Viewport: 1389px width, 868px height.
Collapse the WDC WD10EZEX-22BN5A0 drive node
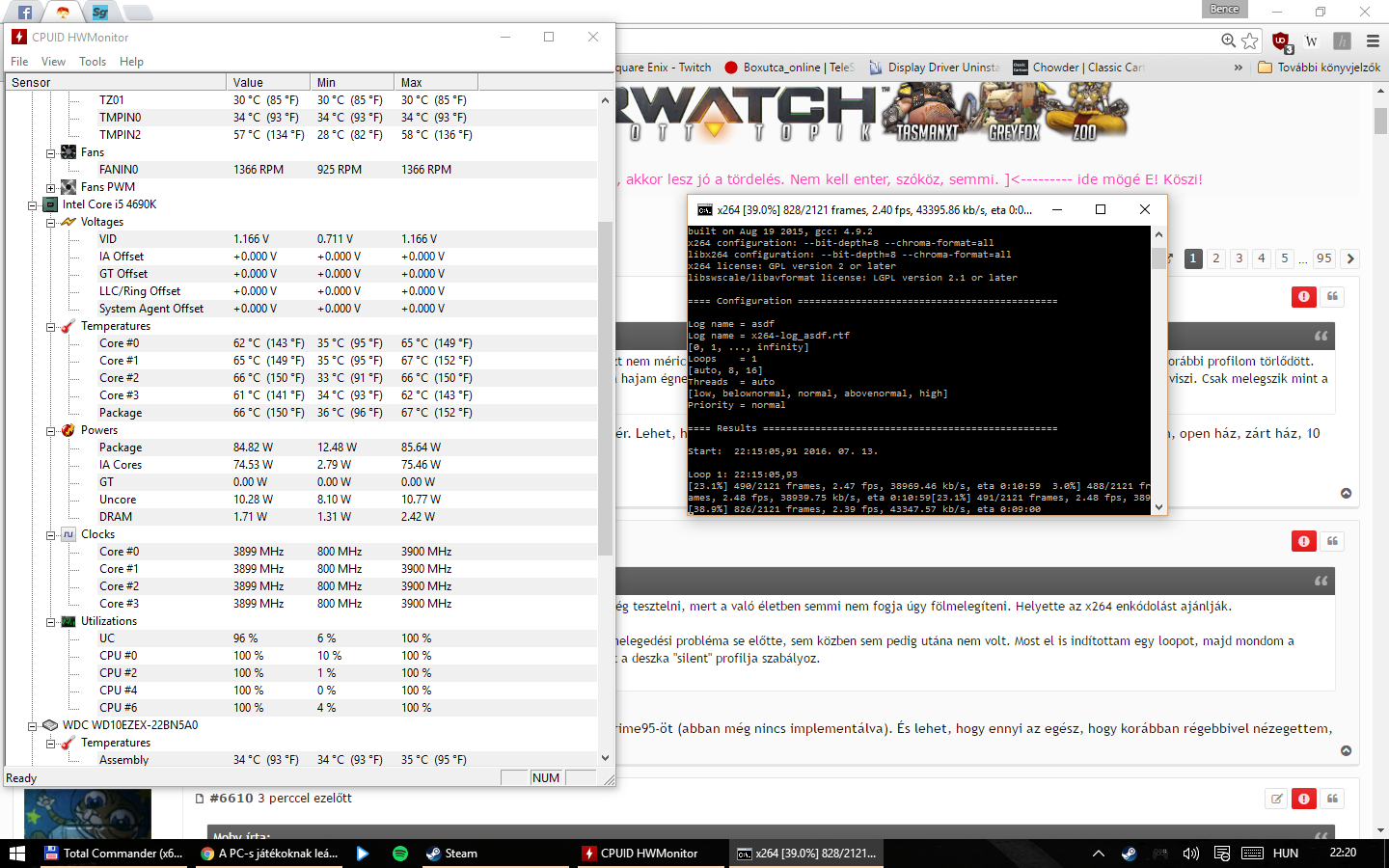tap(32, 725)
